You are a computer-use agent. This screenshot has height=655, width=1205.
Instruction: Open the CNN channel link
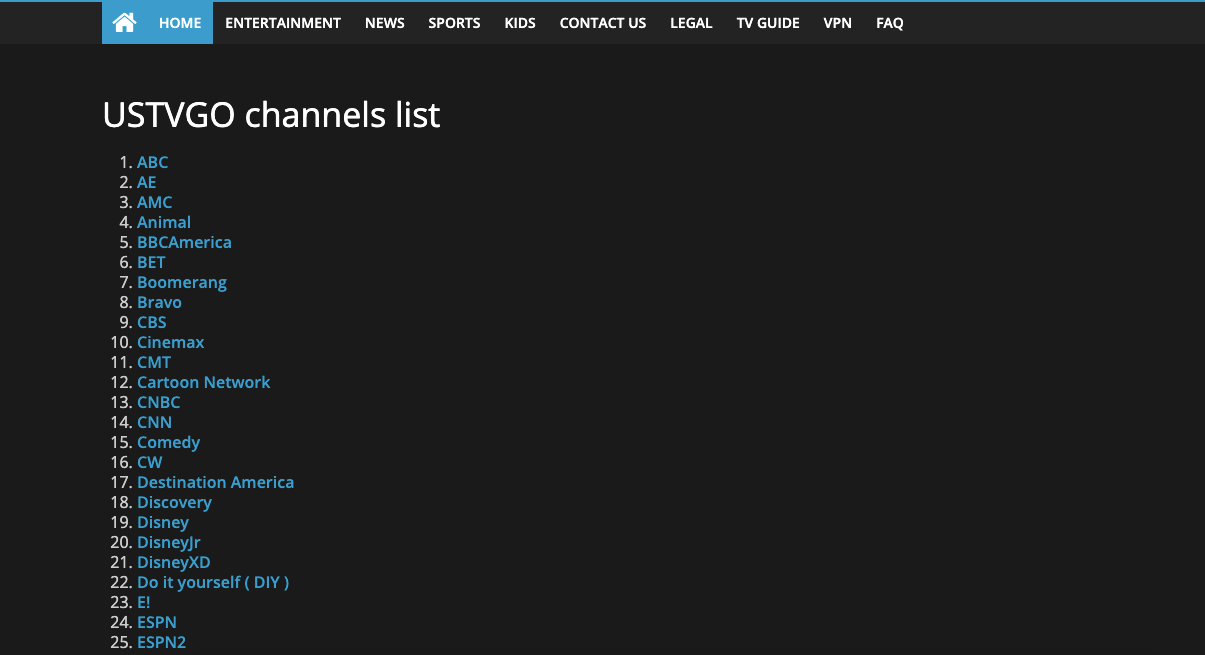point(155,422)
